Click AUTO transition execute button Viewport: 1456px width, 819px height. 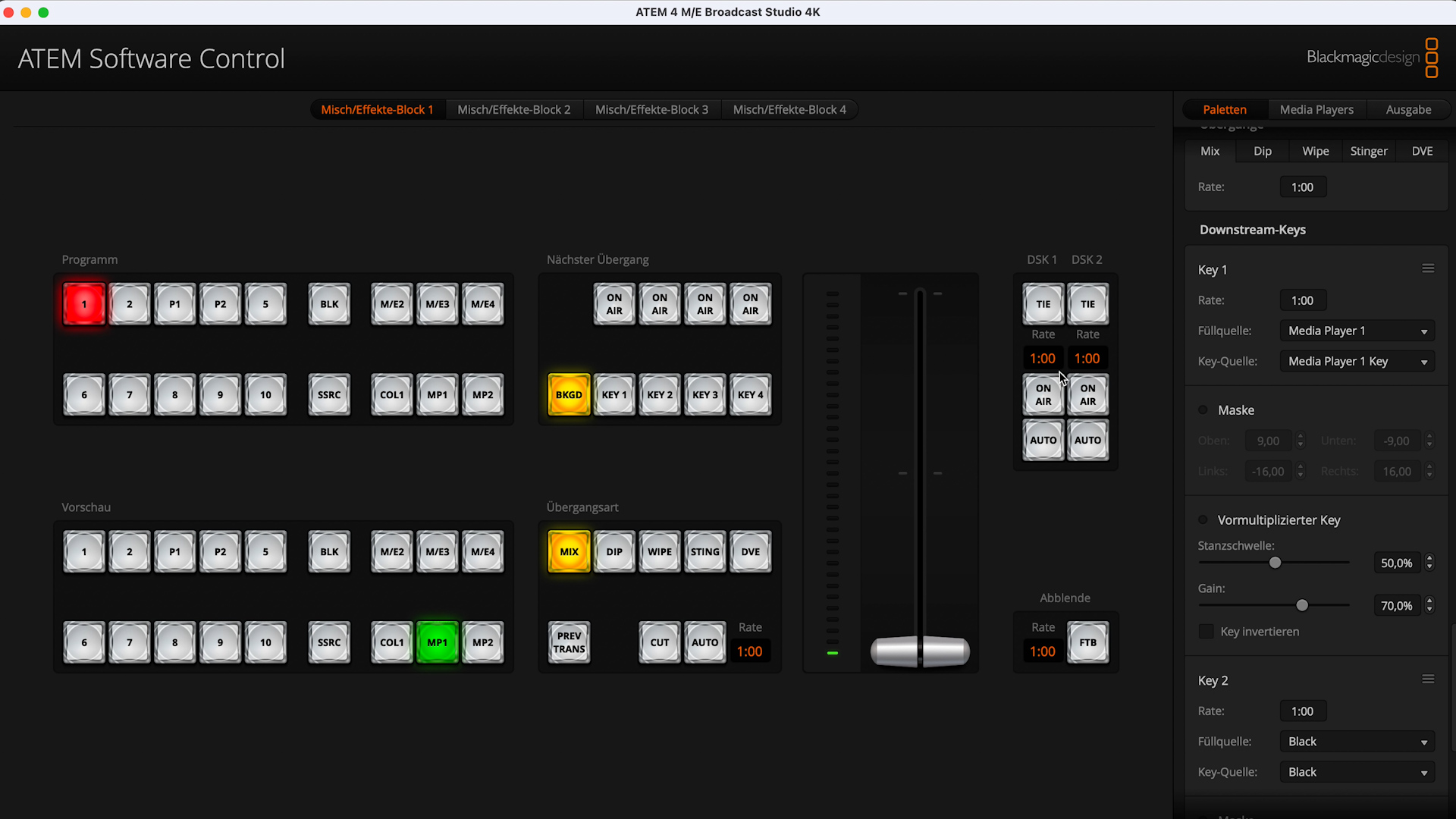(704, 642)
